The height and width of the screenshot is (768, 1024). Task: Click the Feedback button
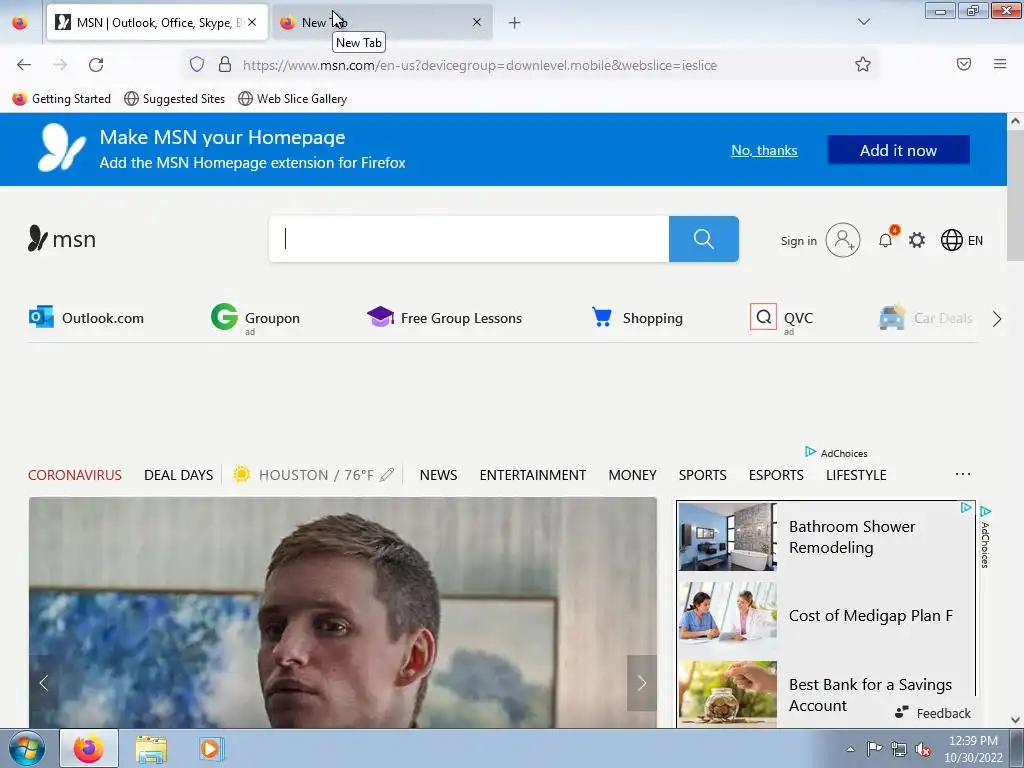[x=933, y=713]
